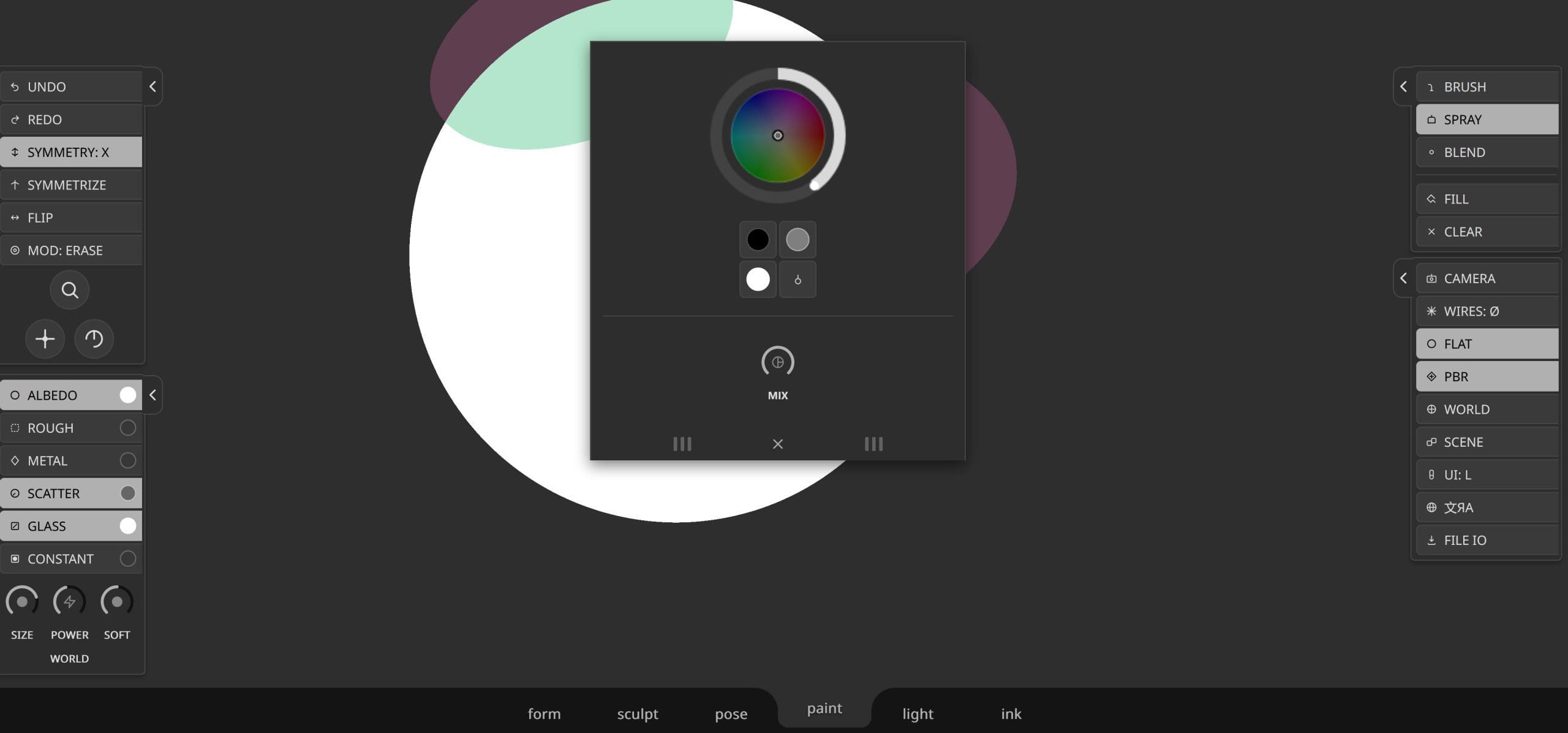This screenshot has width=1568, height=733.
Task: Click the Metal diamond icon
Action: click(15, 460)
